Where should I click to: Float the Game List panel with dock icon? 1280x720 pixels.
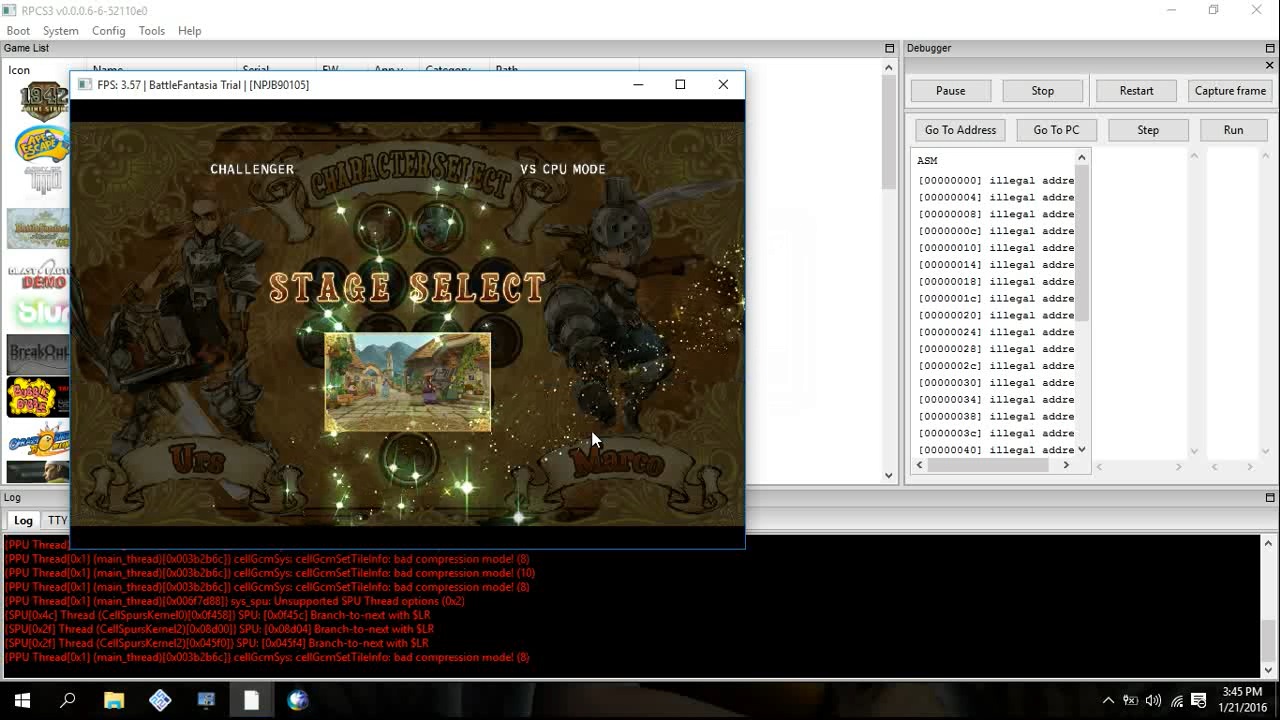889,48
